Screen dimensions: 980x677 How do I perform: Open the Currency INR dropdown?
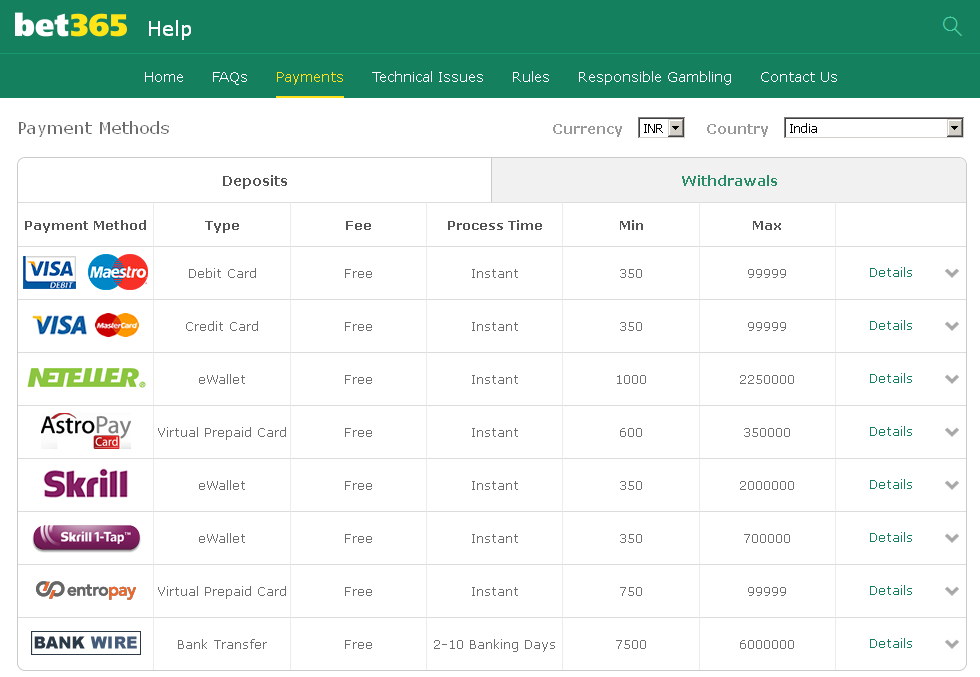661,128
